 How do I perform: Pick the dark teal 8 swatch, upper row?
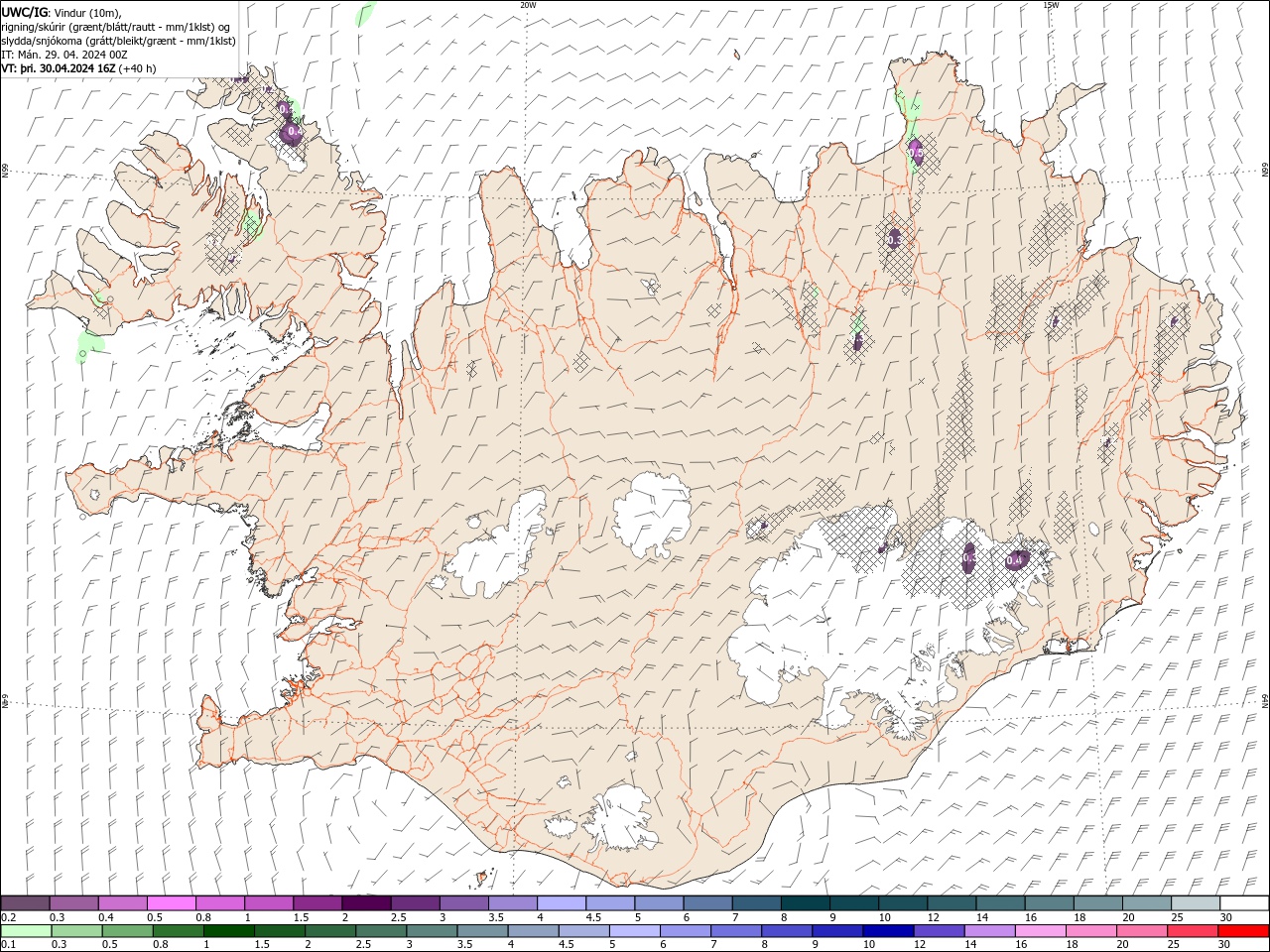pyautogui.click(x=804, y=903)
